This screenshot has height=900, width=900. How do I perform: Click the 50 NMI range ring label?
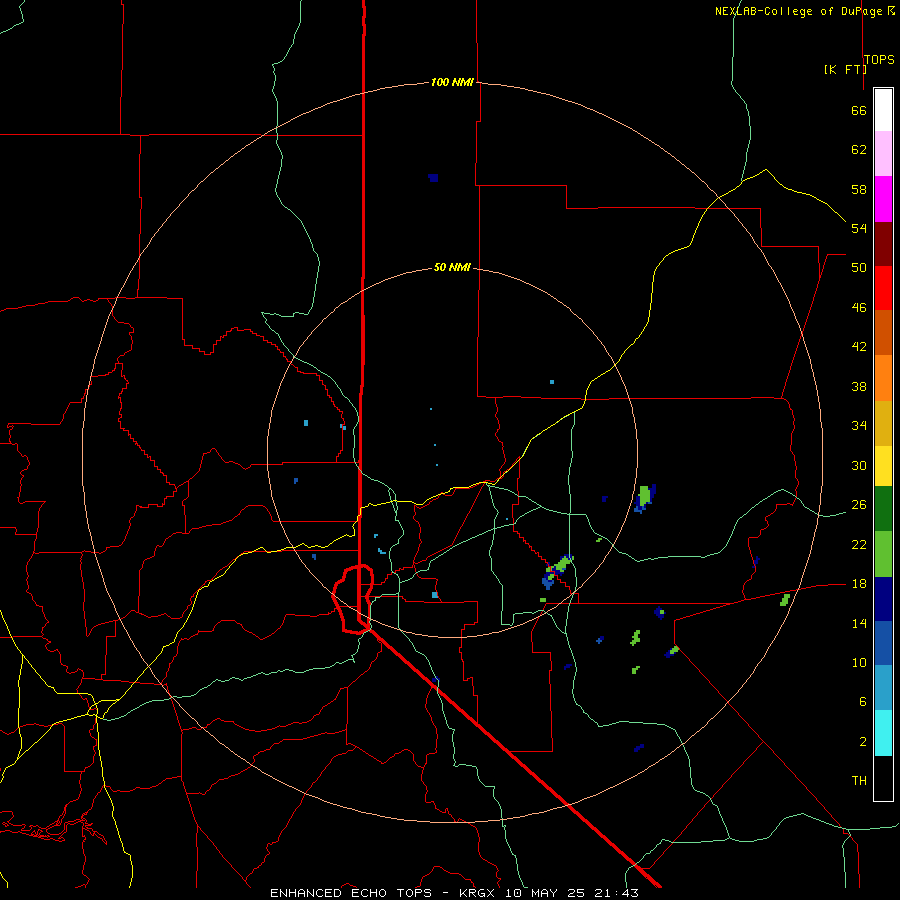[x=452, y=267]
